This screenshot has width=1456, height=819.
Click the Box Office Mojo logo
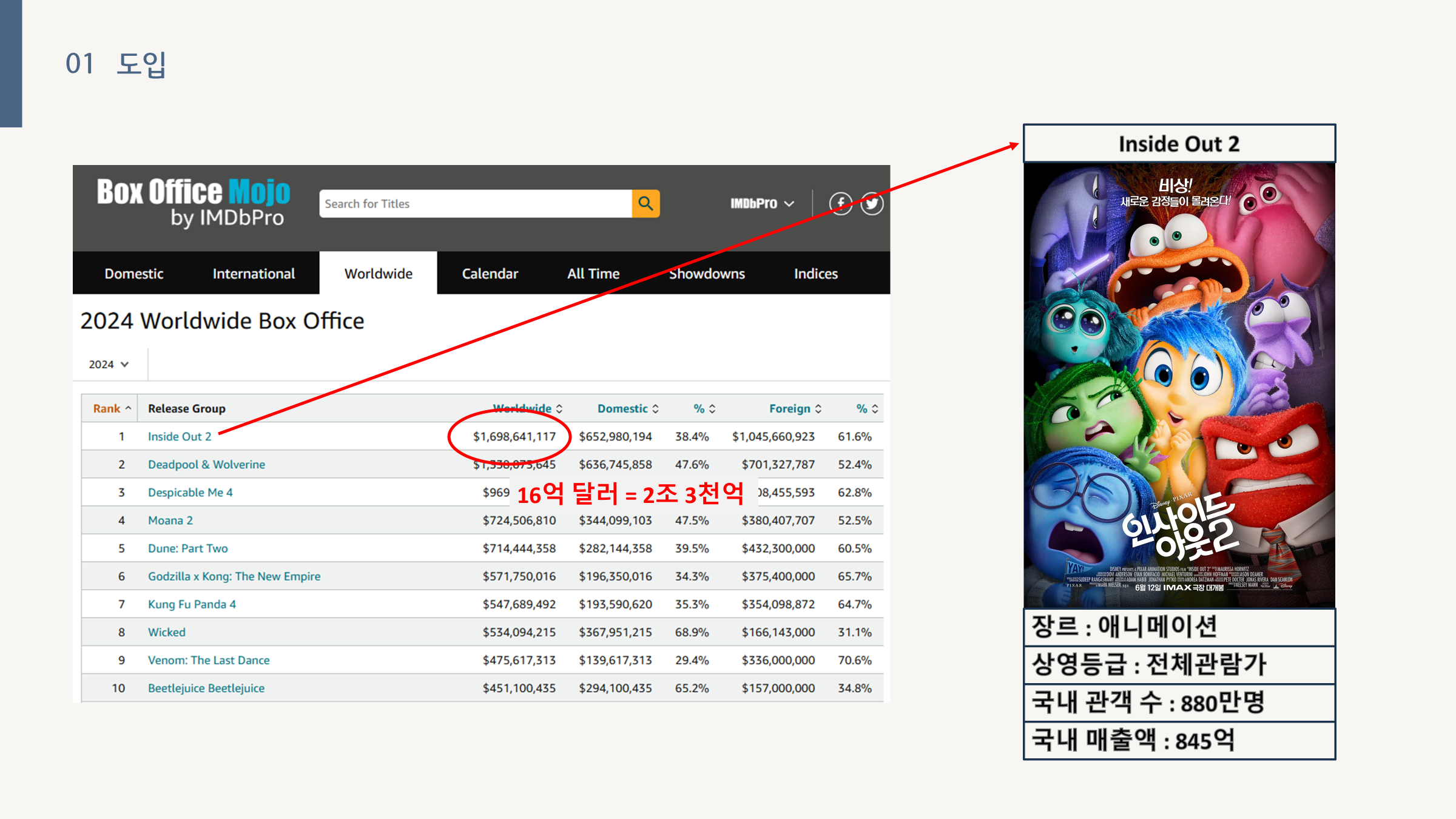(194, 203)
